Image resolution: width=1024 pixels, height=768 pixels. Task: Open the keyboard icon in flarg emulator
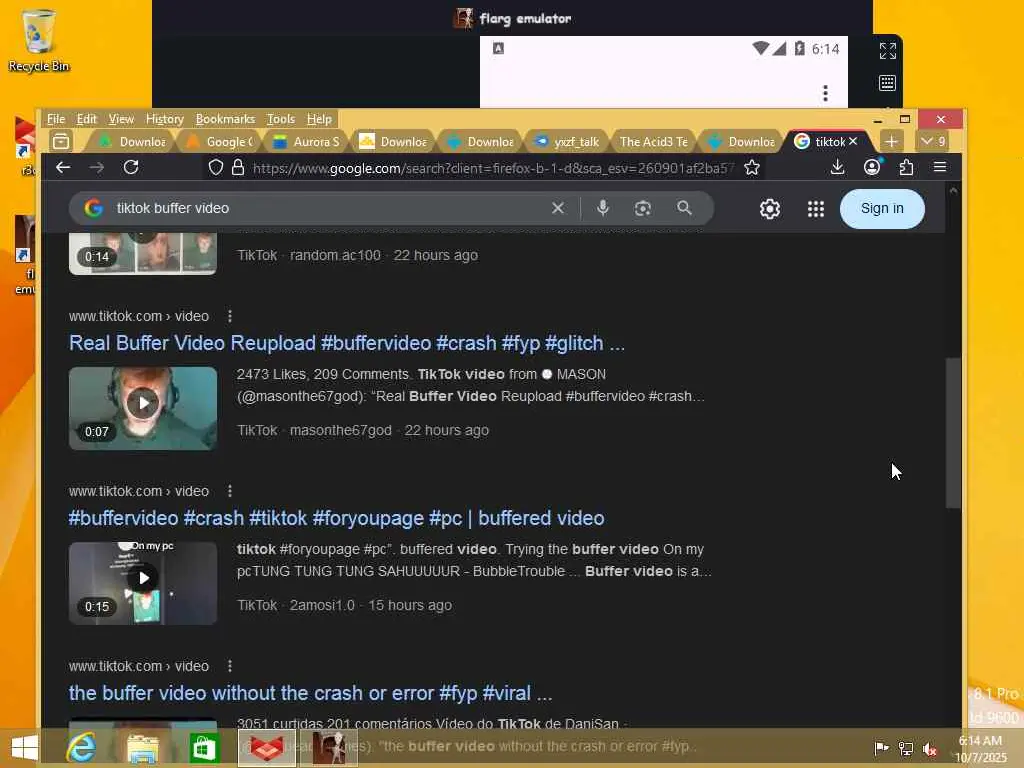click(888, 83)
